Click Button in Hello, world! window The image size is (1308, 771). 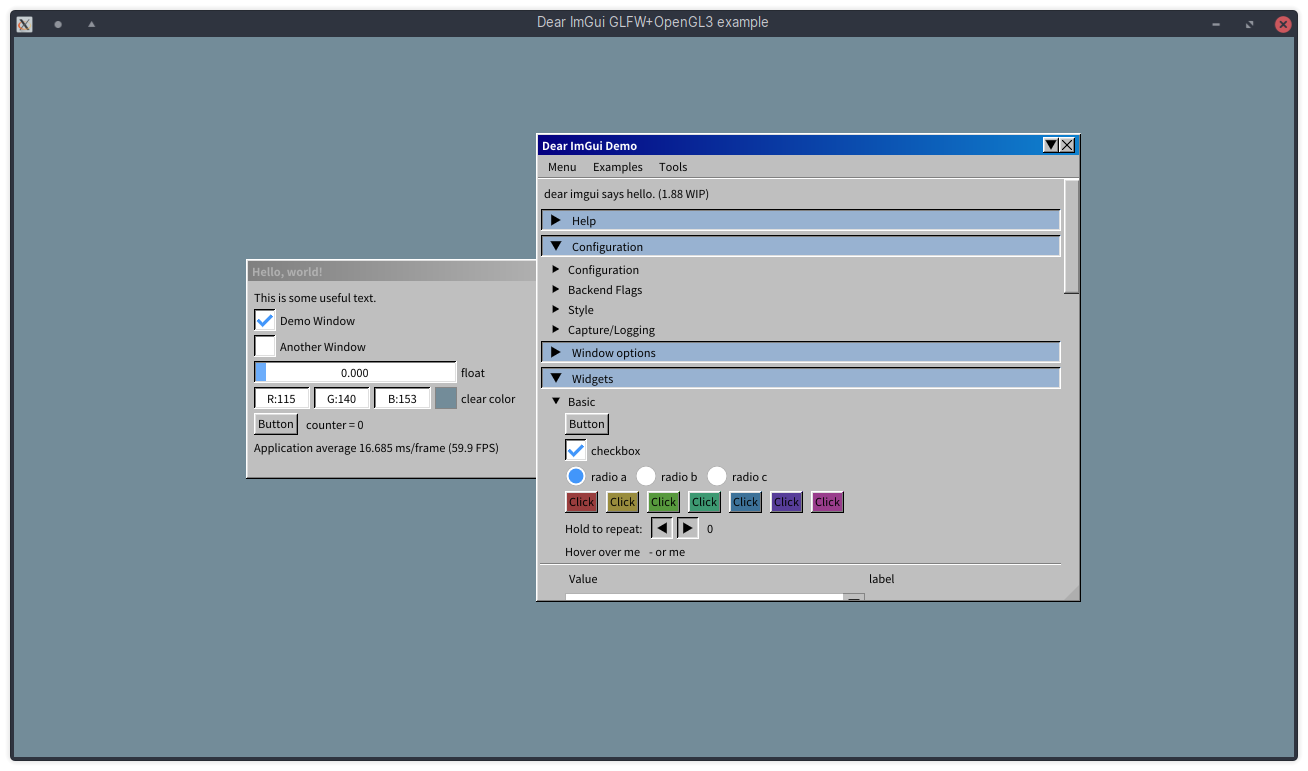click(276, 424)
